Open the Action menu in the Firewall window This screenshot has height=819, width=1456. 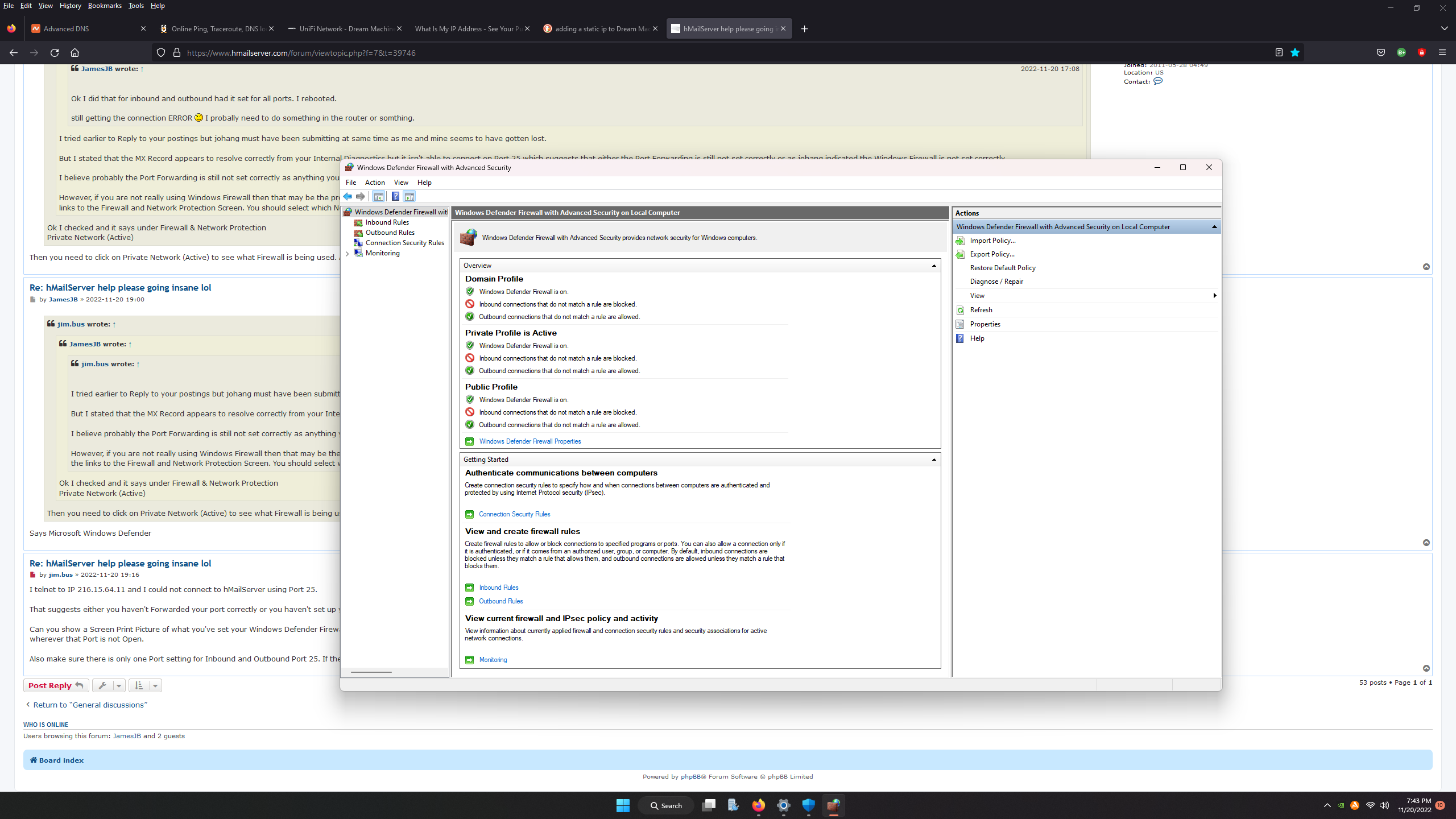375,183
